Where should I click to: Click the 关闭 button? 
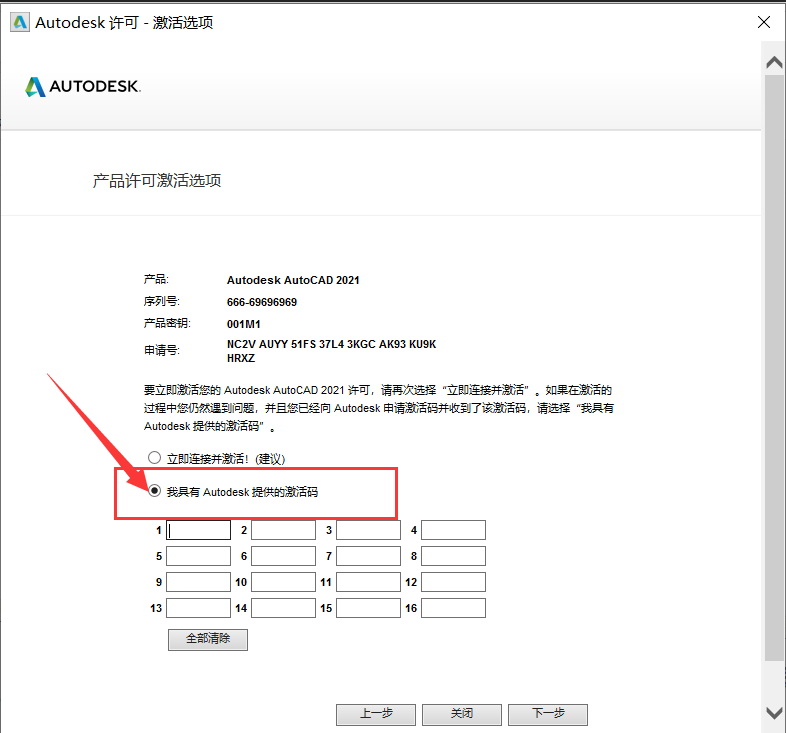(462, 714)
